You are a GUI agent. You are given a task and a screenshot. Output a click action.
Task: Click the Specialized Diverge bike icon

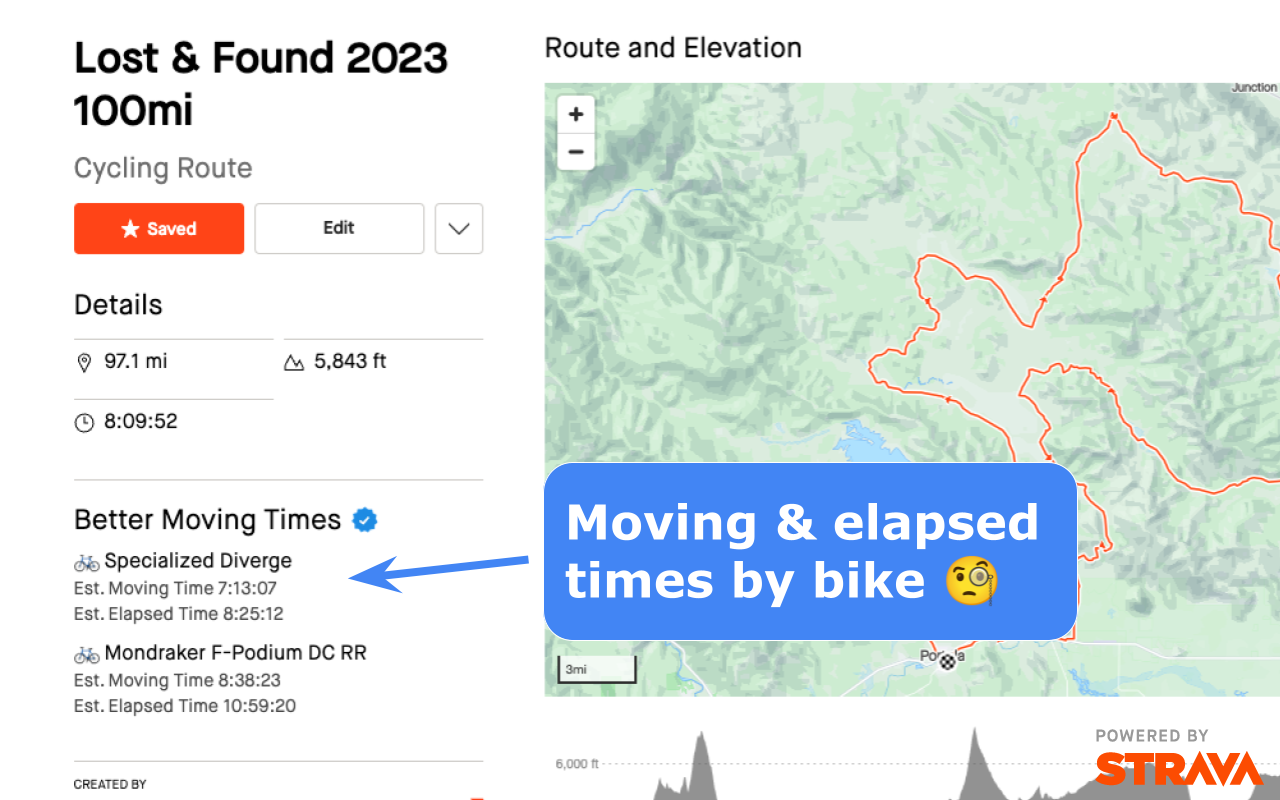pyautogui.click(x=86, y=562)
